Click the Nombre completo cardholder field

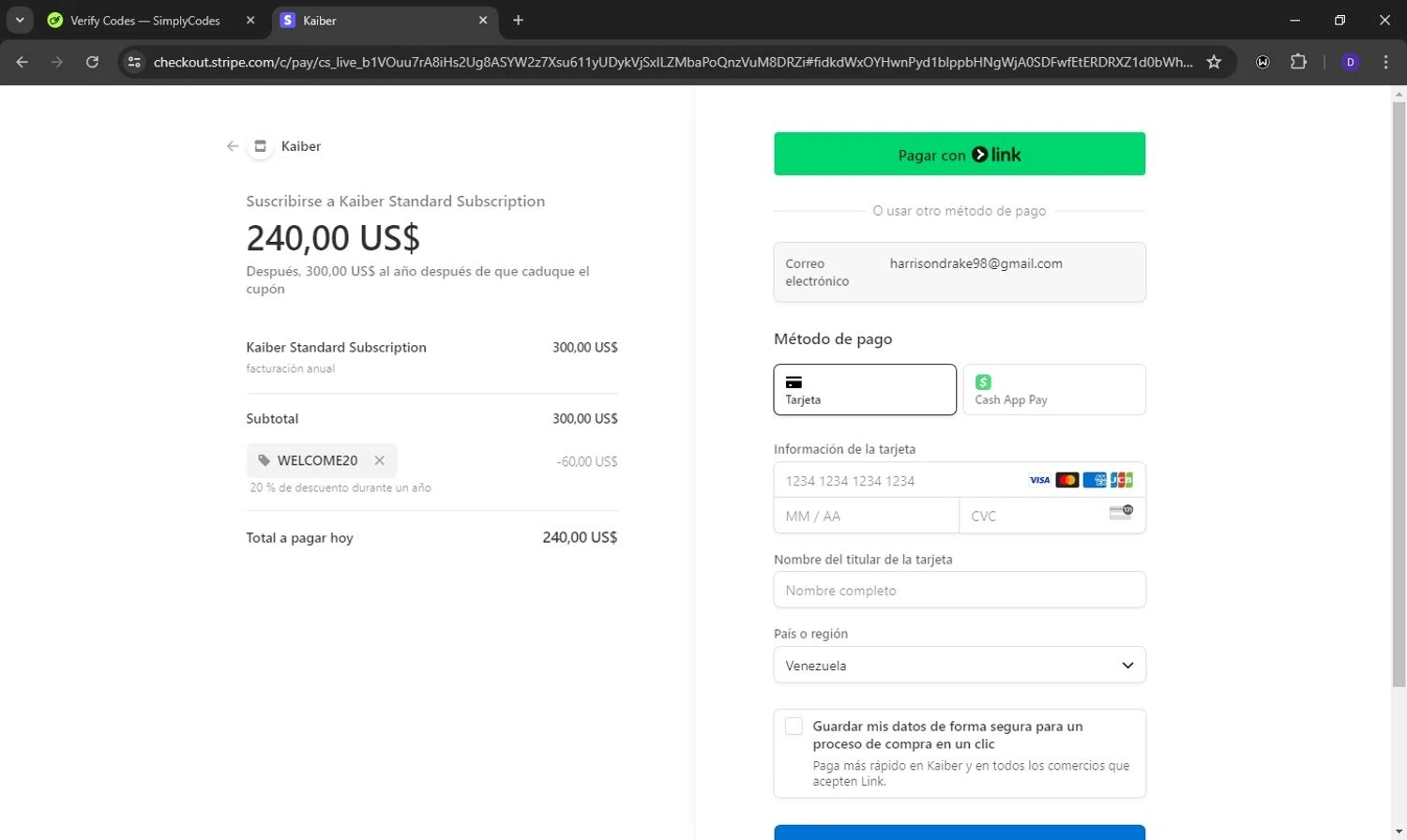point(960,590)
